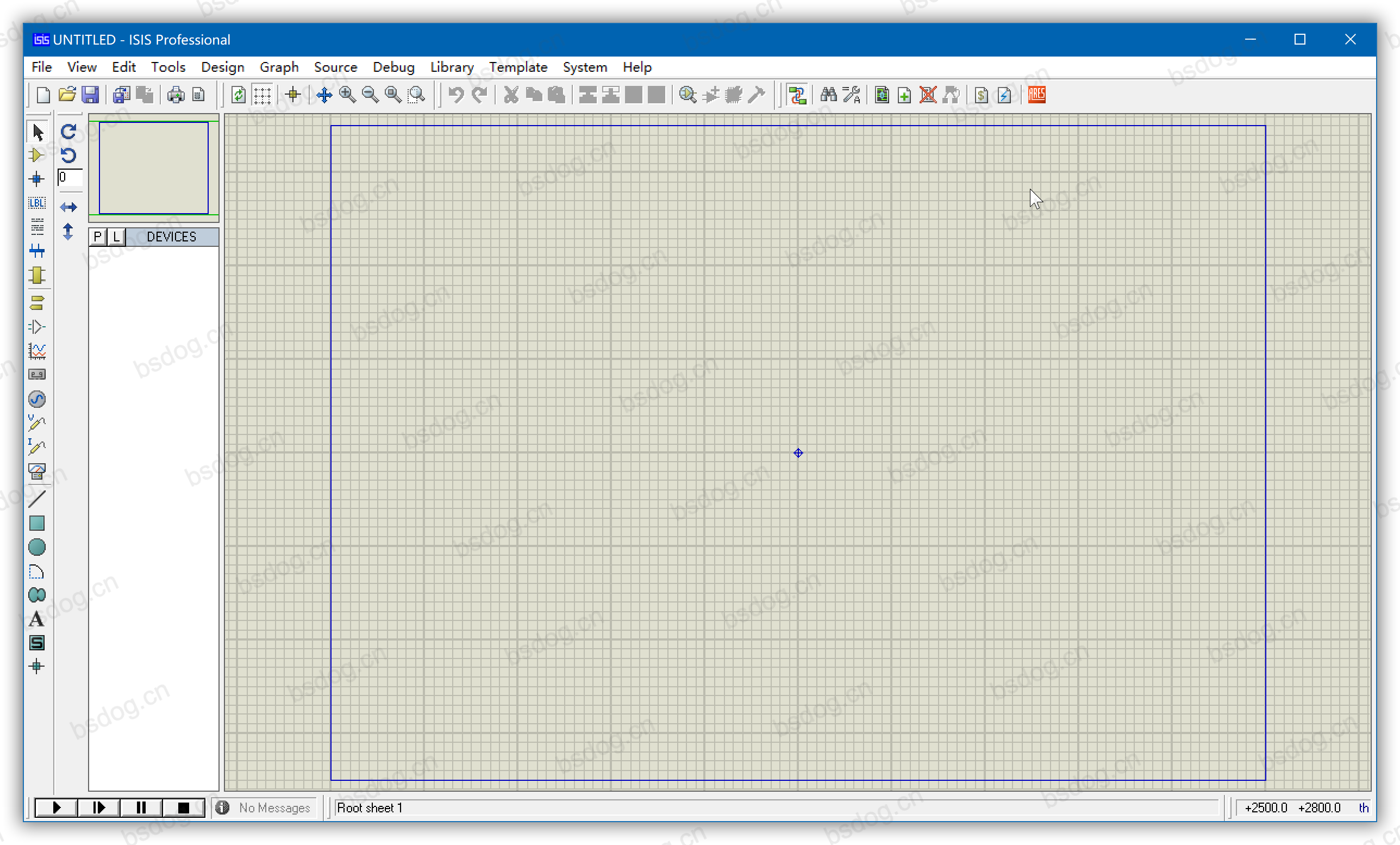Click the ISIS ARES PCB layout icon

pyautogui.click(x=1037, y=94)
